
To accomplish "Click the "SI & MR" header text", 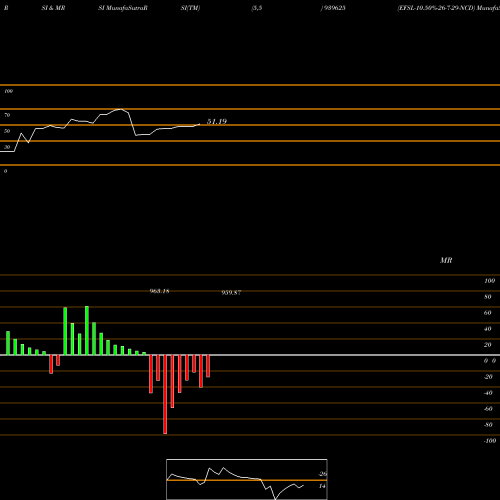I will click(53, 8).
